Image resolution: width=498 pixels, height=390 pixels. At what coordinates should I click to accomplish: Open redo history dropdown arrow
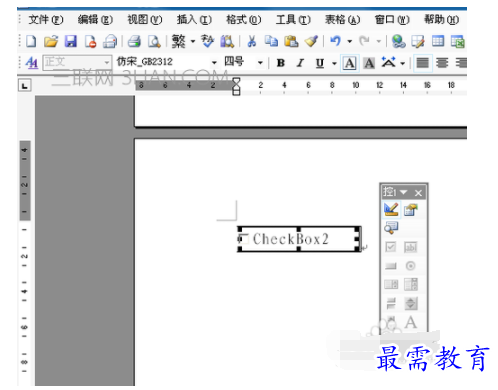tap(379, 41)
